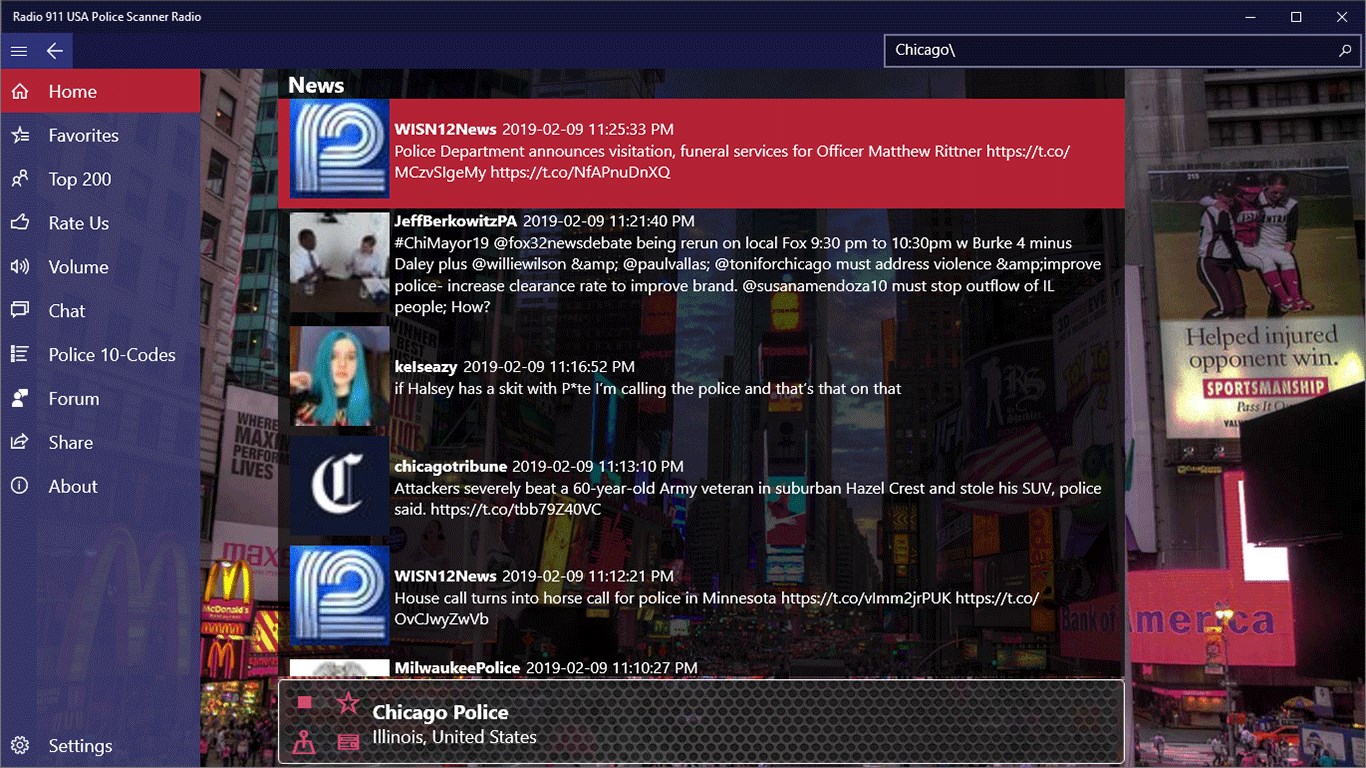
Task: Open the About info icon
Action: coord(19,487)
